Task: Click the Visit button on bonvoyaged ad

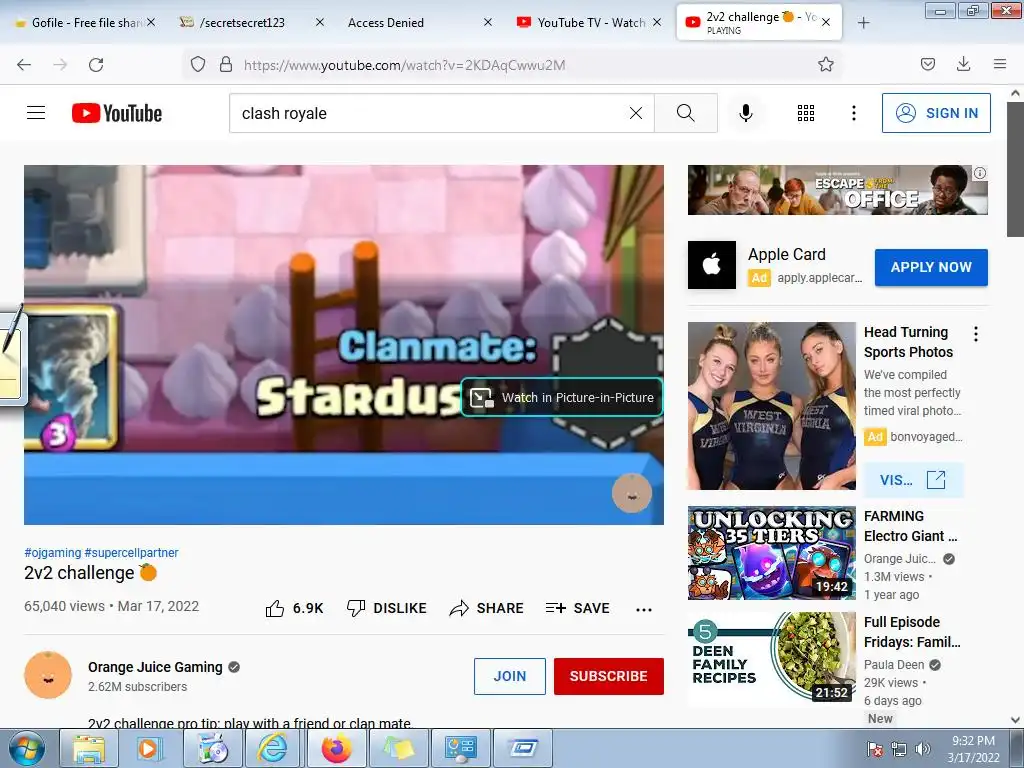Action: tap(913, 480)
